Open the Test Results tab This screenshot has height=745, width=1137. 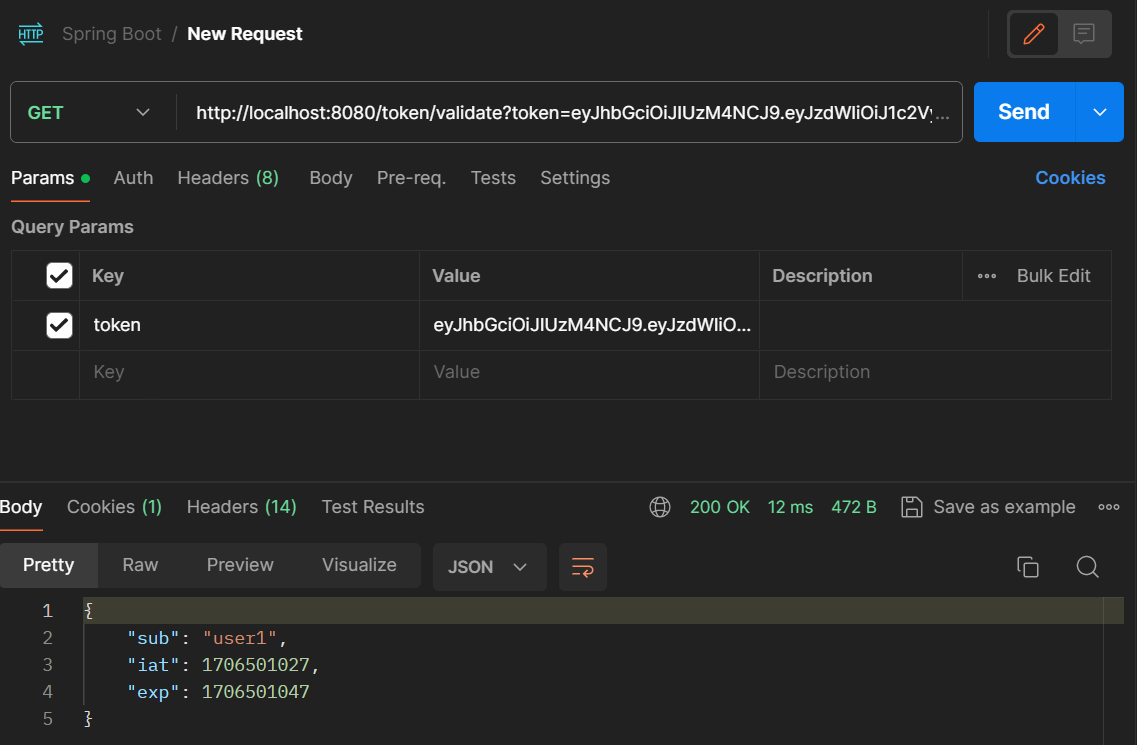tap(373, 507)
